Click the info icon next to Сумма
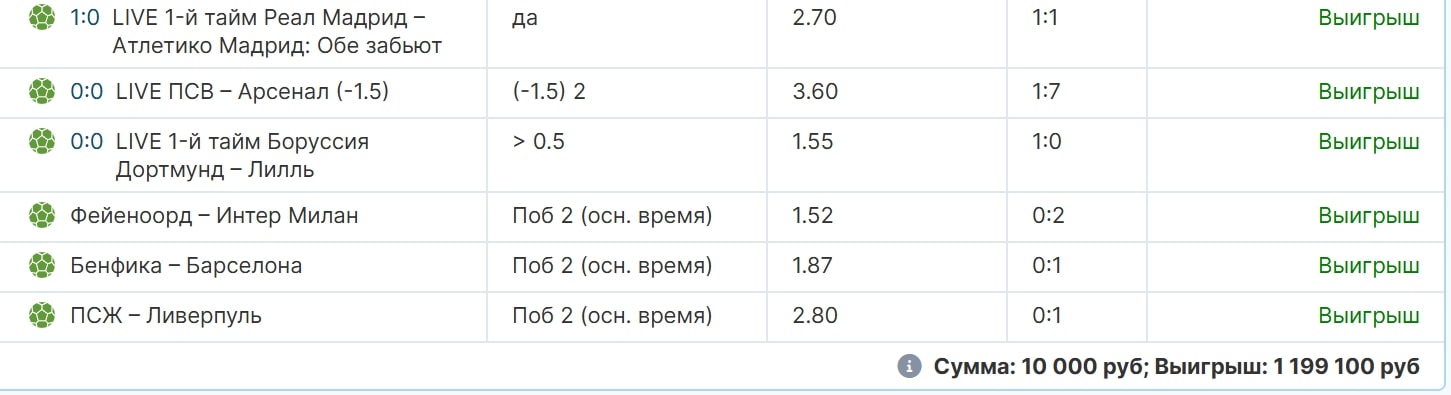The height and width of the screenshot is (395, 1451). [x=909, y=366]
